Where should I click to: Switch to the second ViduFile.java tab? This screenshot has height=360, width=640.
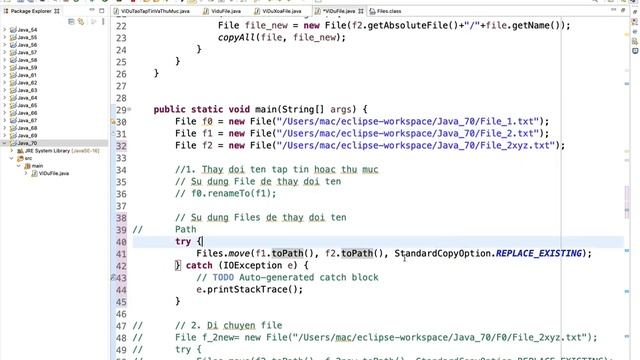(x=222, y=11)
